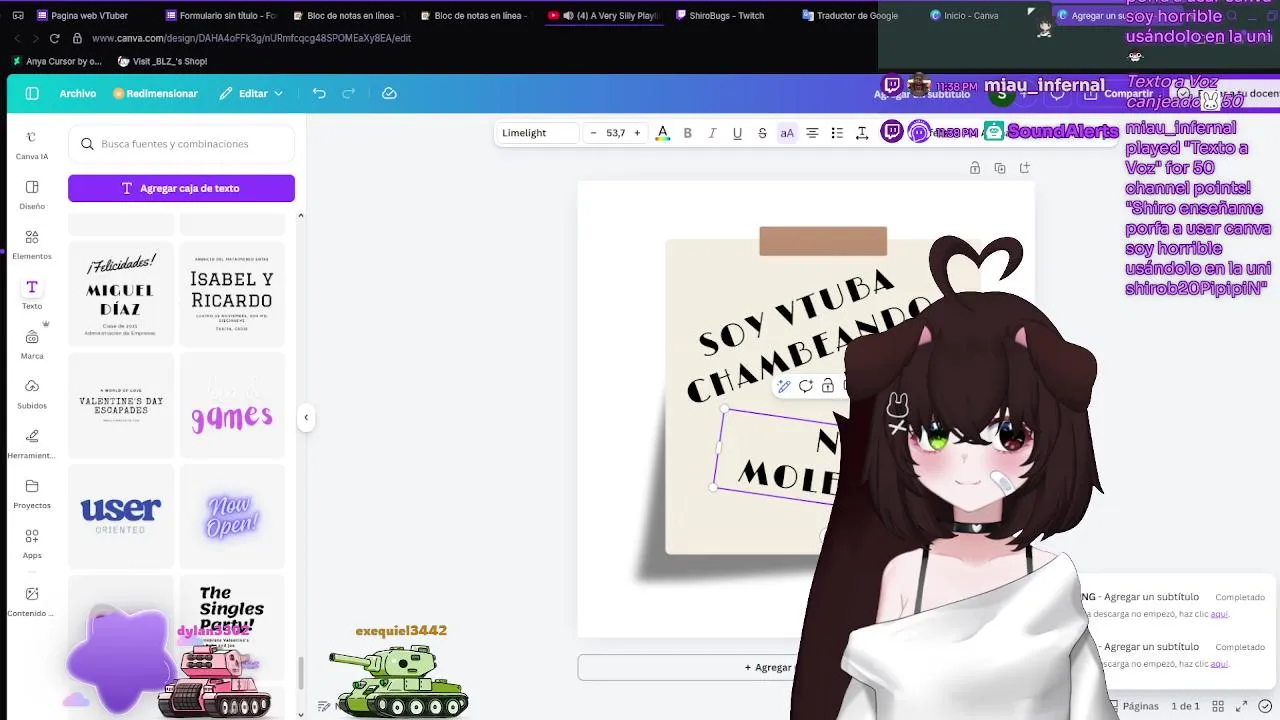Collapse the side panel with the arrow
Image resolution: width=1280 pixels, height=720 pixels.
point(306,417)
